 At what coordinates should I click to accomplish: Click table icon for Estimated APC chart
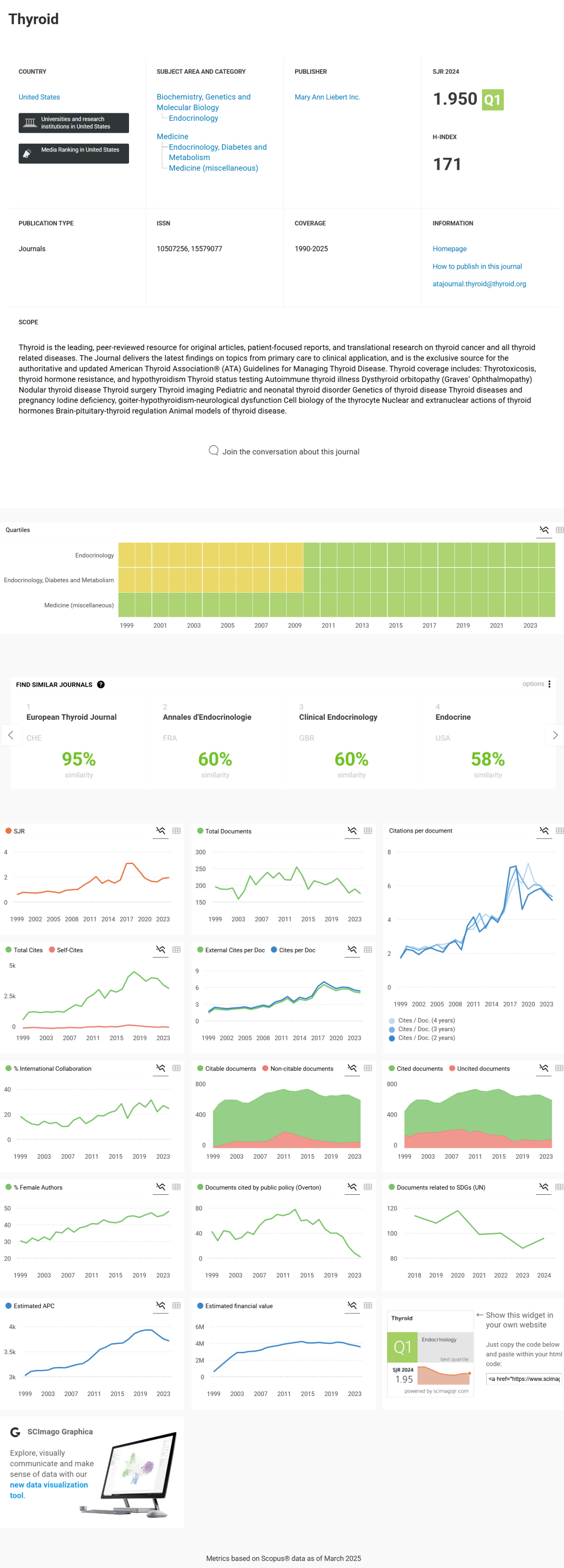tap(177, 1305)
